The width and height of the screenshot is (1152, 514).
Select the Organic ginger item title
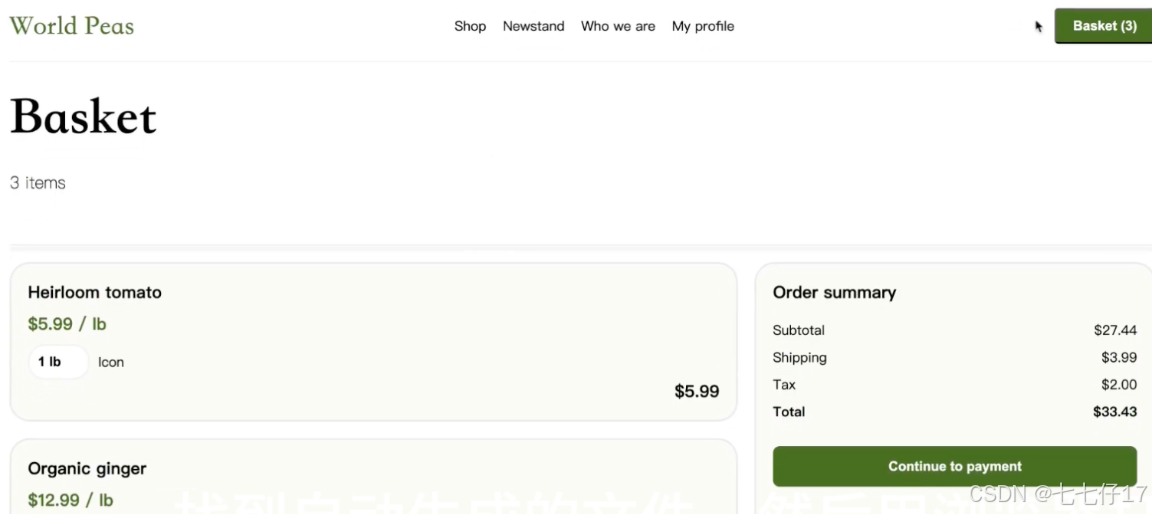click(x=87, y=468)
